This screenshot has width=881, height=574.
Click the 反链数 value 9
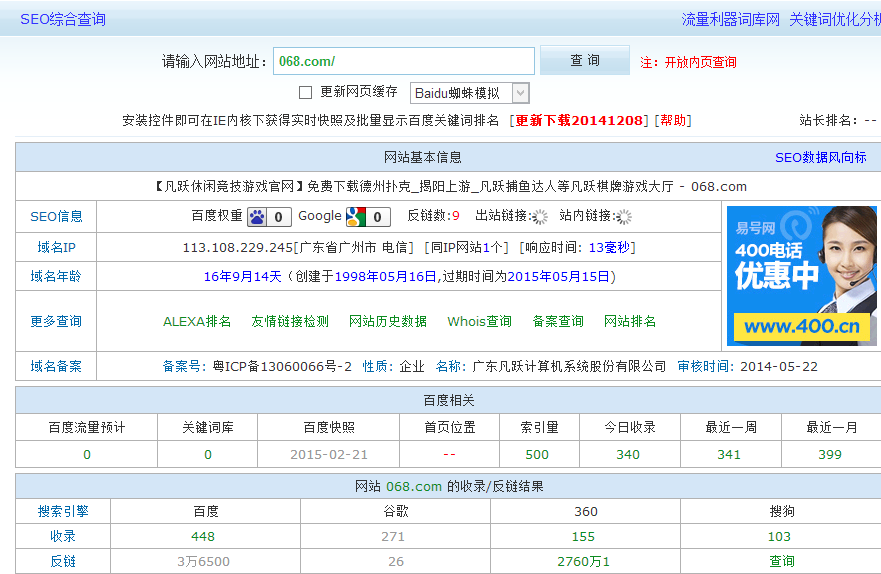(x=456, y=216)
